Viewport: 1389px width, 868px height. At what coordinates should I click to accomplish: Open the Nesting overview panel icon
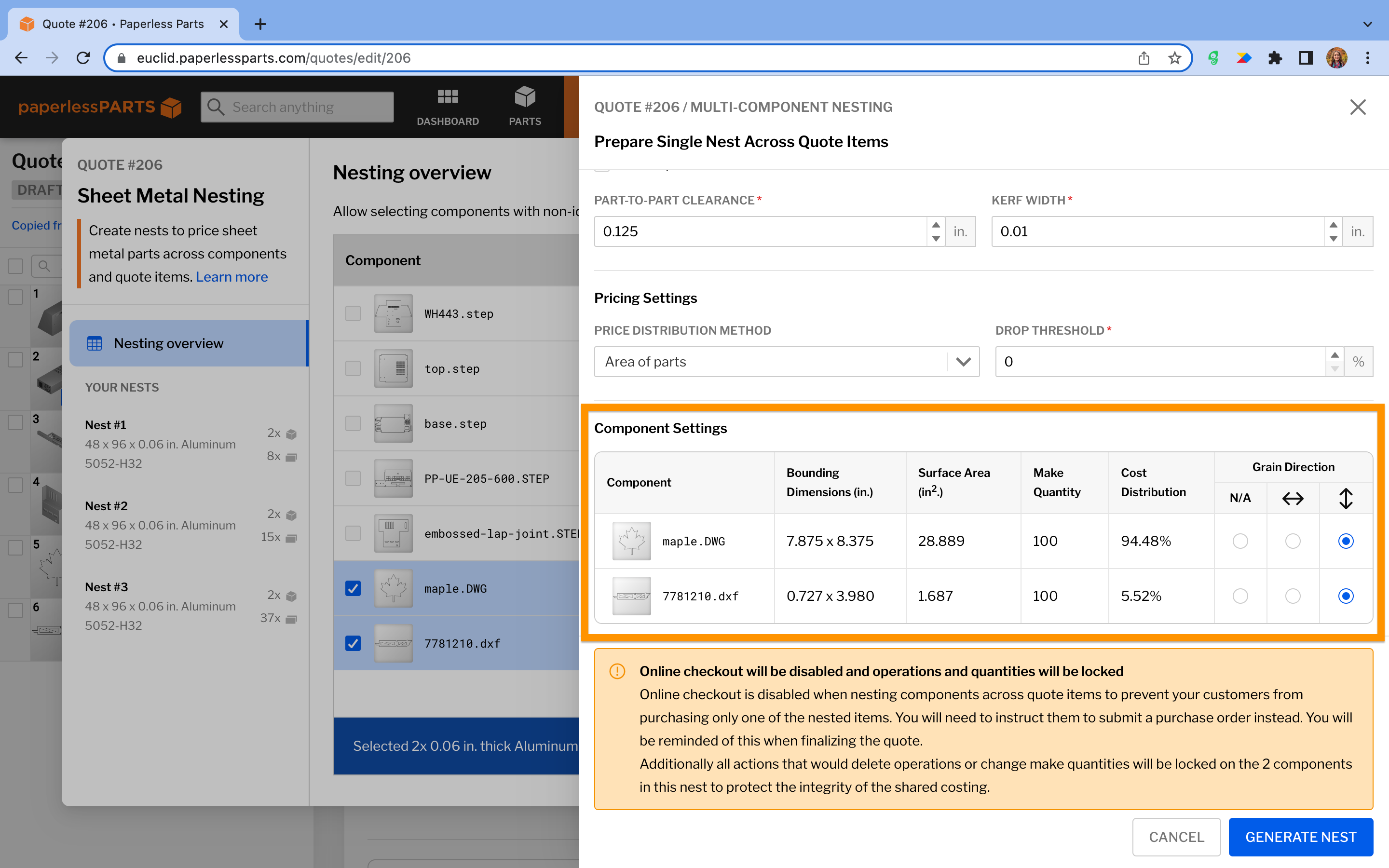pyautogui.click(x=94, y=343)
